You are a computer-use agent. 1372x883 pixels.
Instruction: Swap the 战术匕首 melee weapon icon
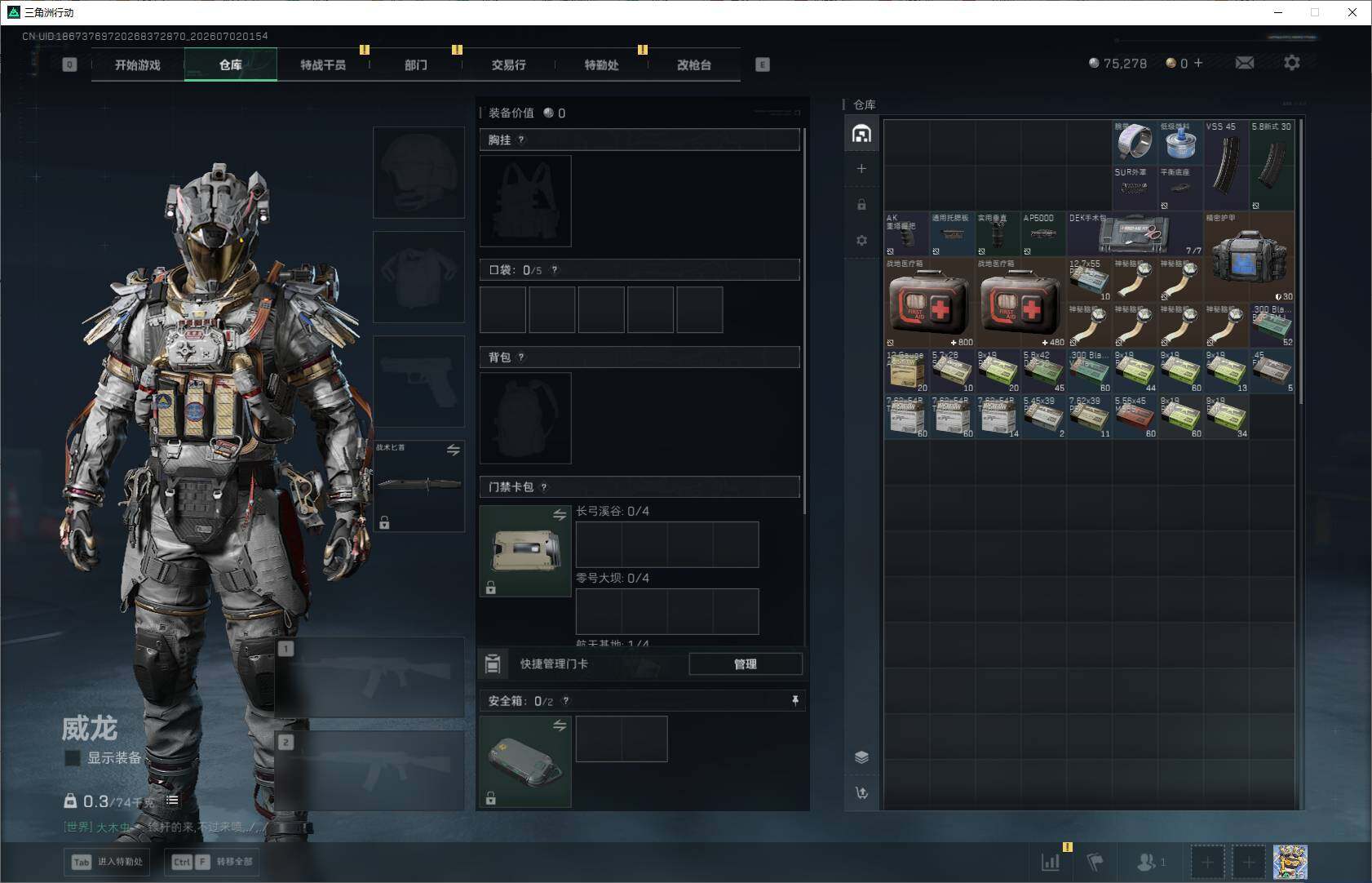[454, 450]
